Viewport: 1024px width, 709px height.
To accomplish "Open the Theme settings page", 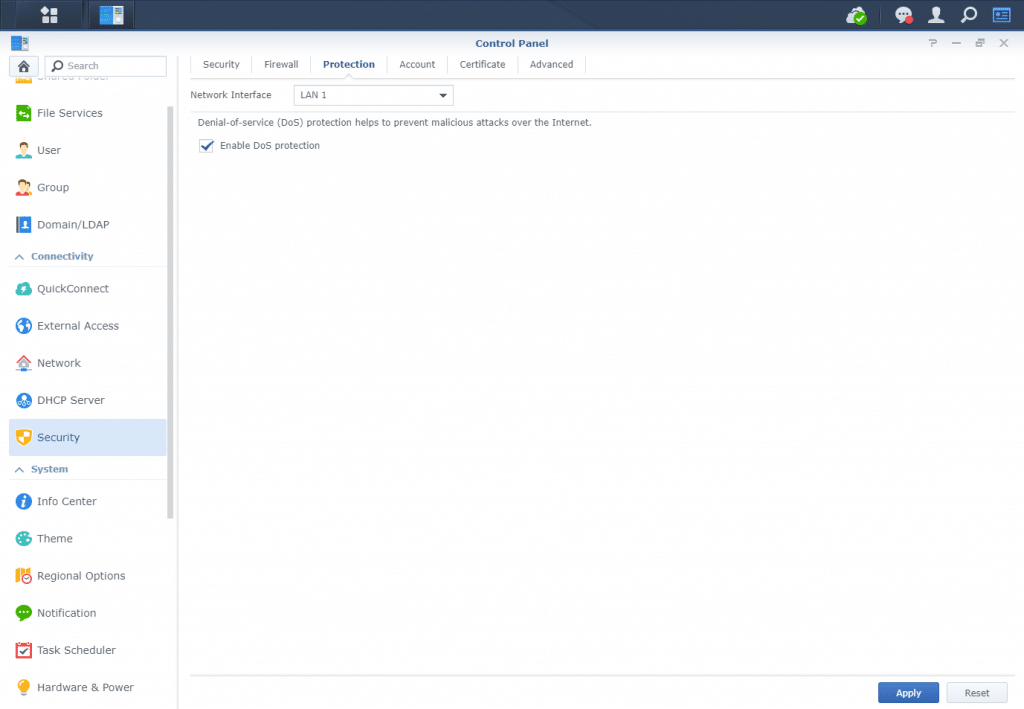I will coord(57,538).
